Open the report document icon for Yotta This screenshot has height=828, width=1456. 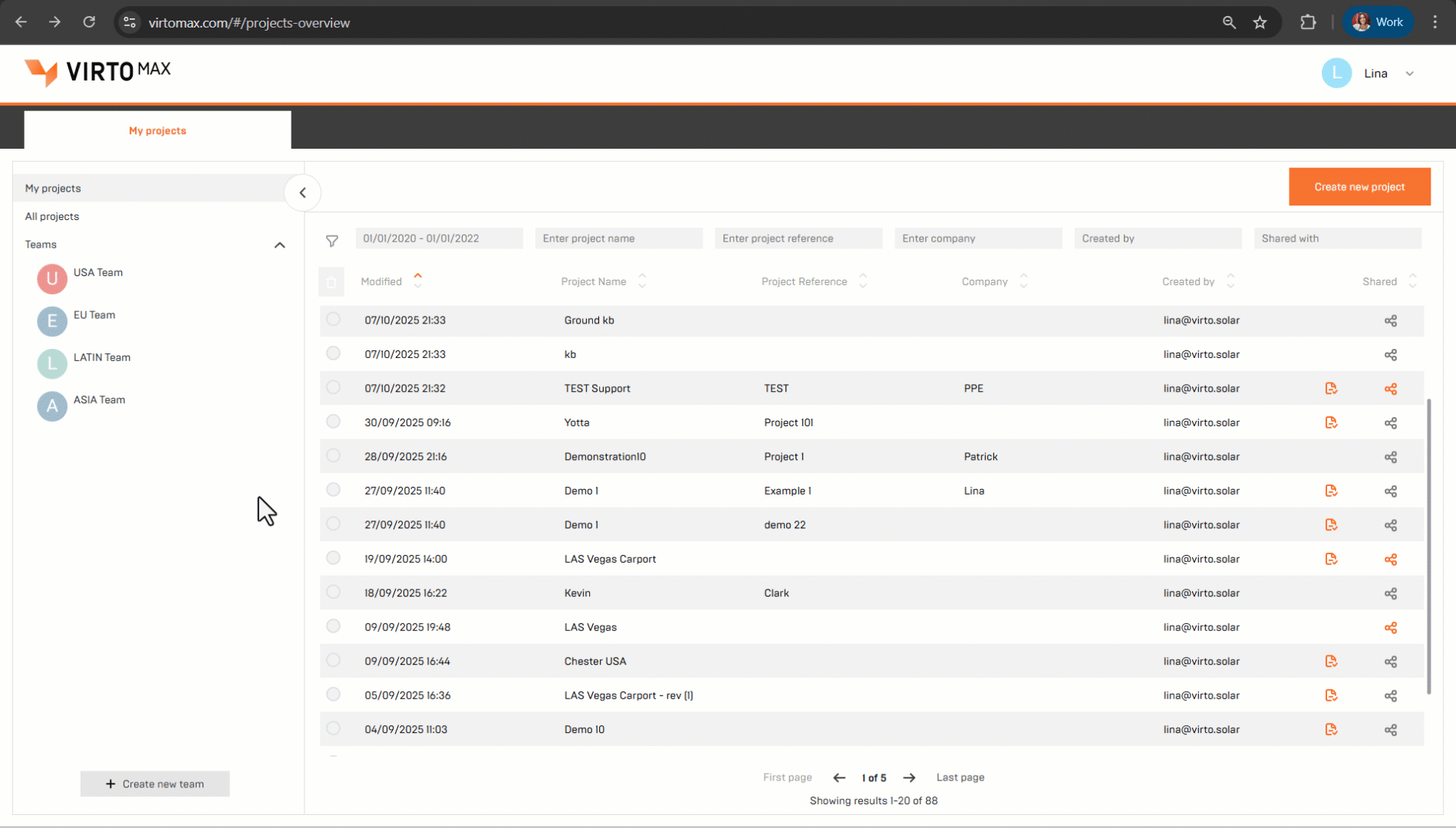point(1331,422)
